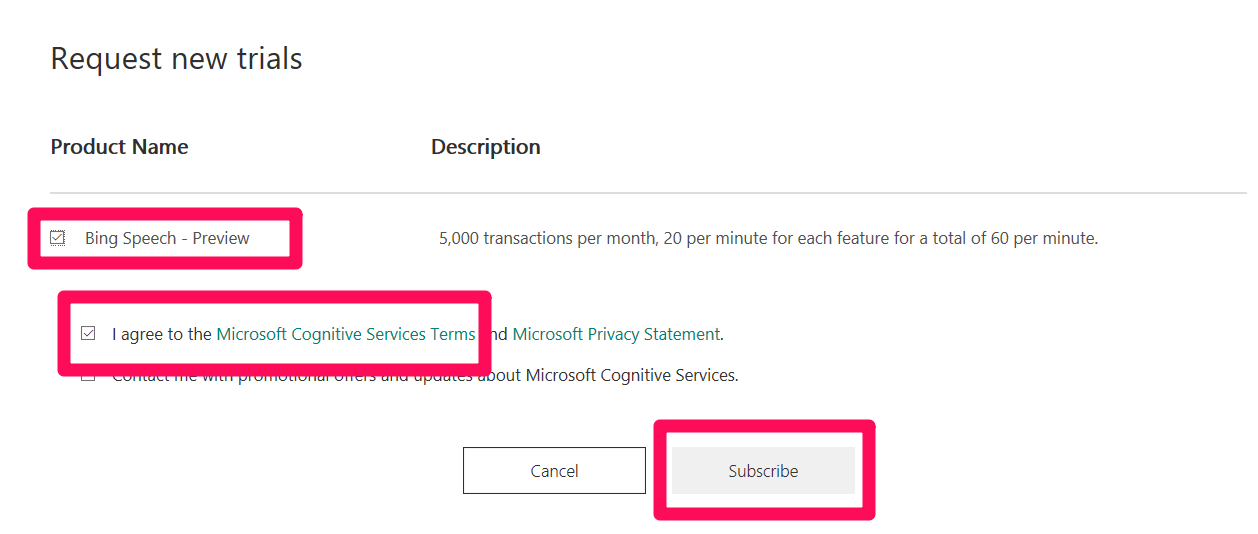1258x534 pixels.
Task: Click the Cancel button
Action: [554, 471]
